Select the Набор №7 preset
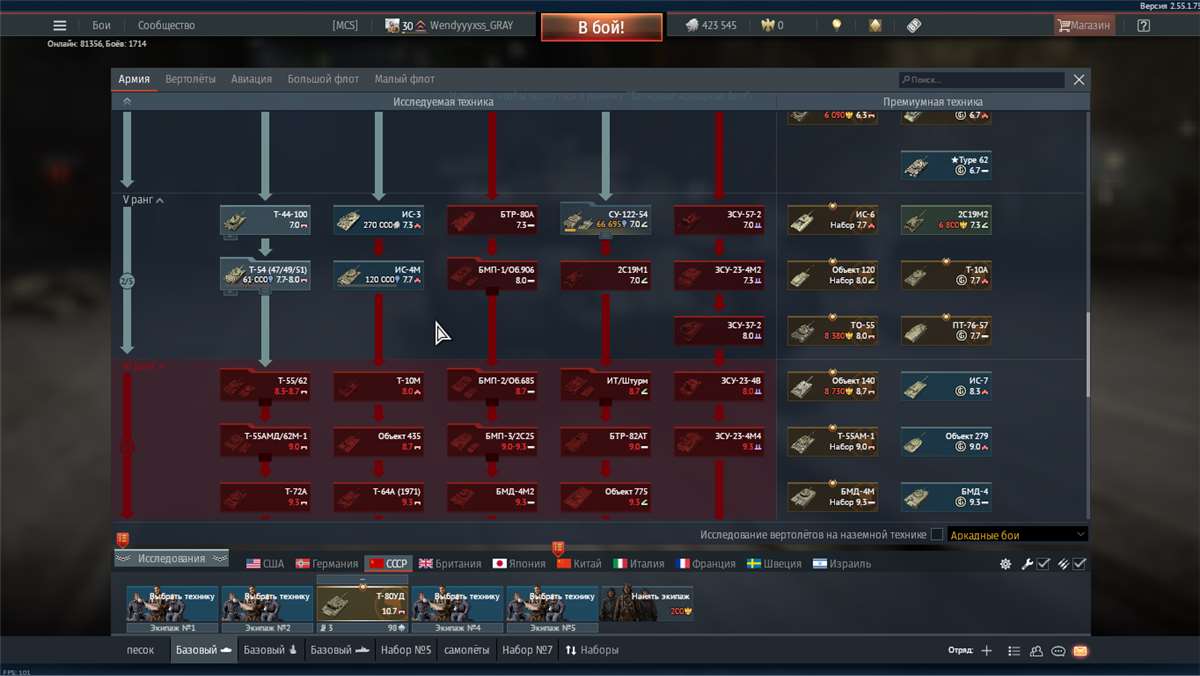This screenshot has width=1200, height=676. (527, 650)
